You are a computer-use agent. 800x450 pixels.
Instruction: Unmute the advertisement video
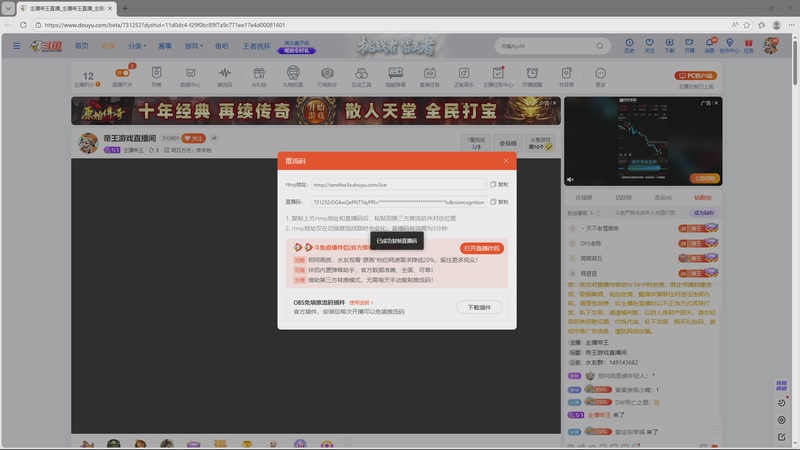click(x=570, y=179)
